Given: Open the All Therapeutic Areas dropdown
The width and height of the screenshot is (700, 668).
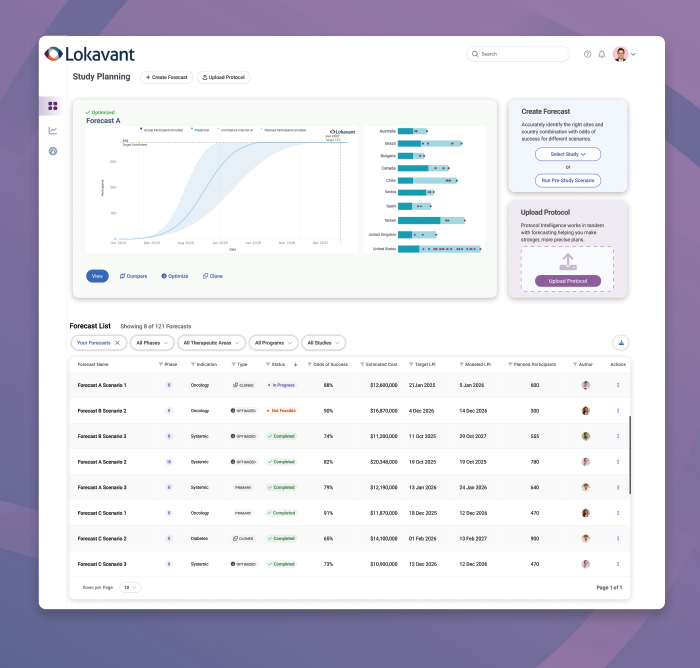Looking at the screenshot, I should tap(212, 343).
